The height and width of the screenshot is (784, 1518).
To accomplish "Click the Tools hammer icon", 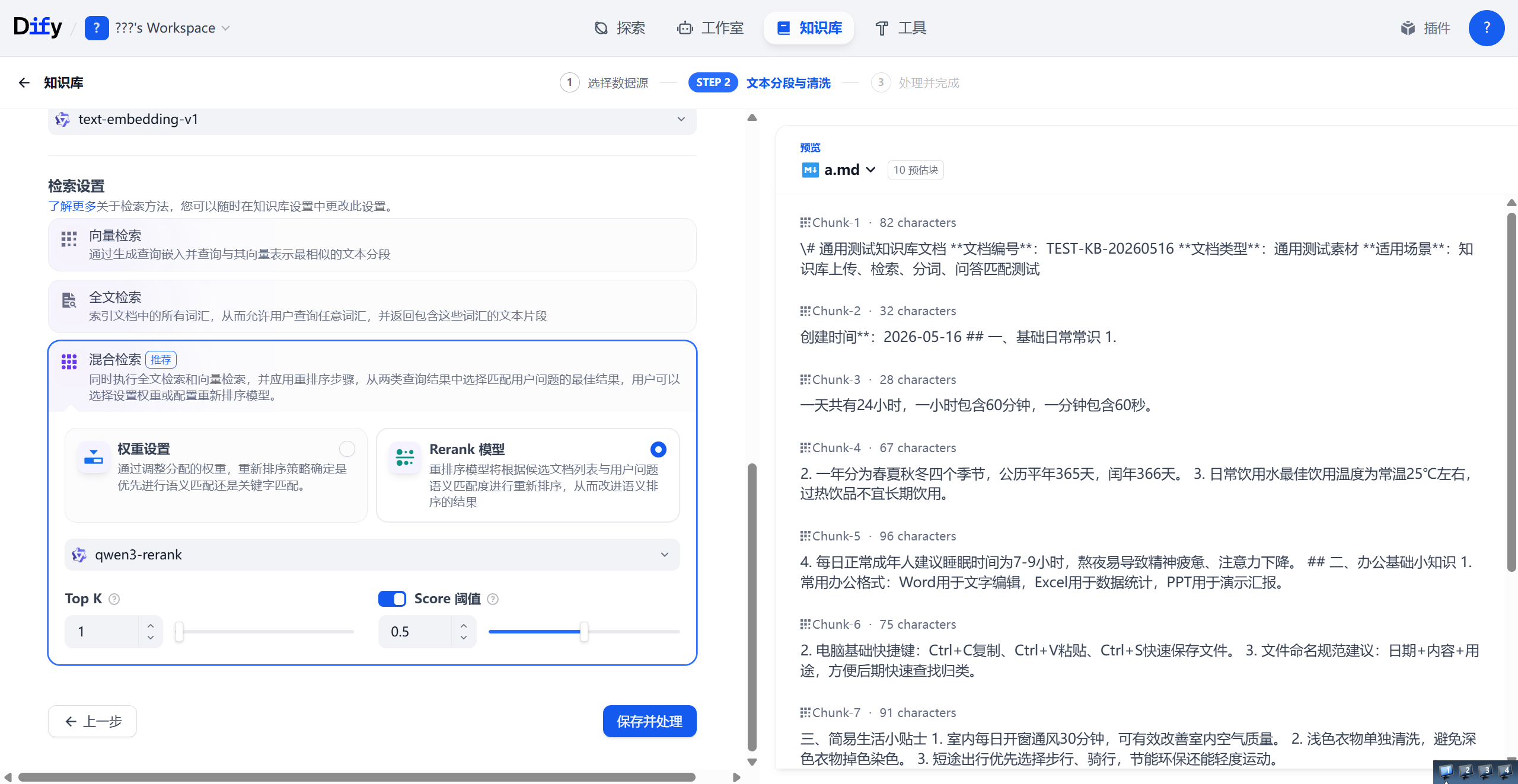I will pyautogui.click(x=882, y=28).
